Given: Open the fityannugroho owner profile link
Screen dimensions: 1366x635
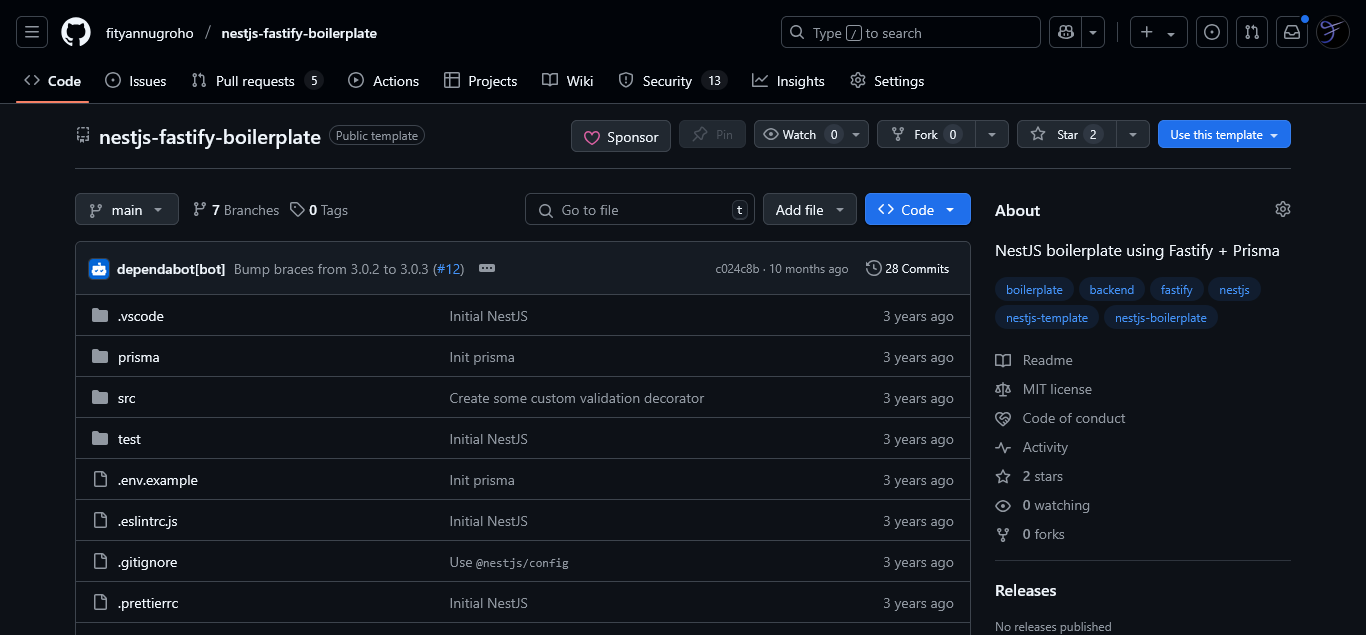Looking at the screenshot, I should pos(150,33).
